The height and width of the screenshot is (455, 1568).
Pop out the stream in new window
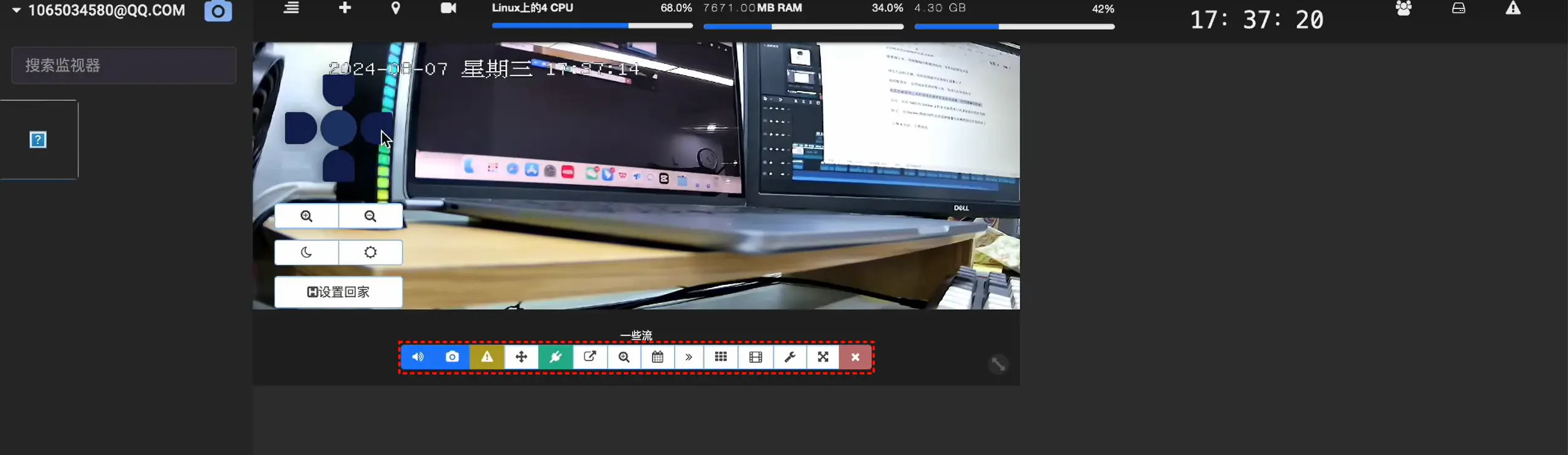coord(590,357)
